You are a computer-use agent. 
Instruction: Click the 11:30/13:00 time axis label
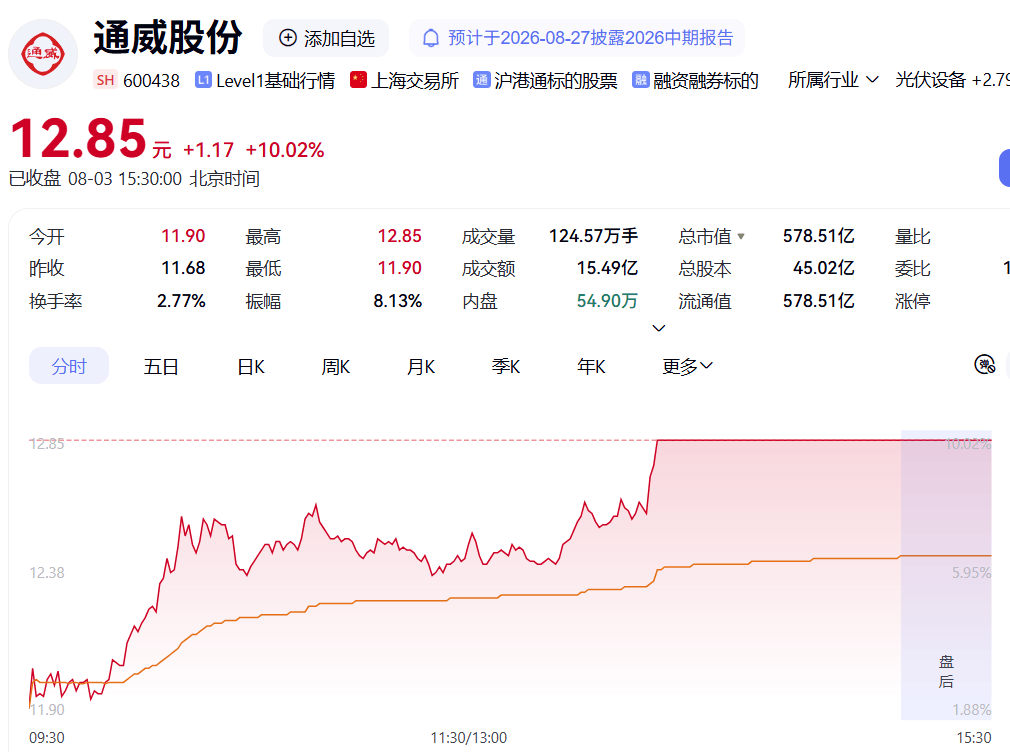pos(469,738)
